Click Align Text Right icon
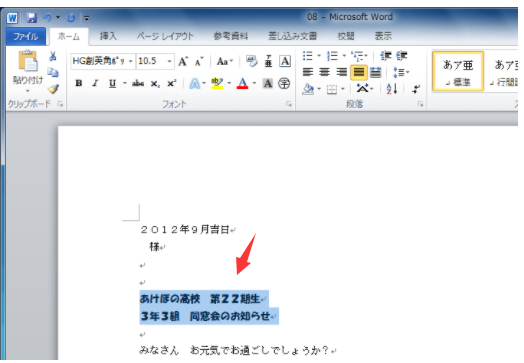Image resolution: width=524 pixels, height=363 pixels. [x=342, y=72]
